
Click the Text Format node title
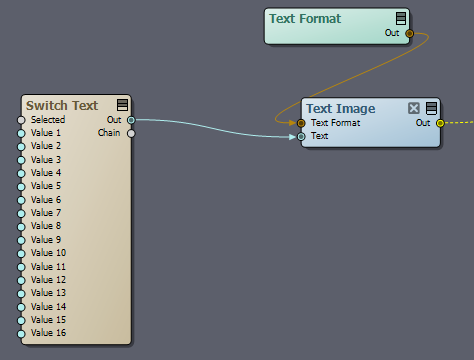305,19
